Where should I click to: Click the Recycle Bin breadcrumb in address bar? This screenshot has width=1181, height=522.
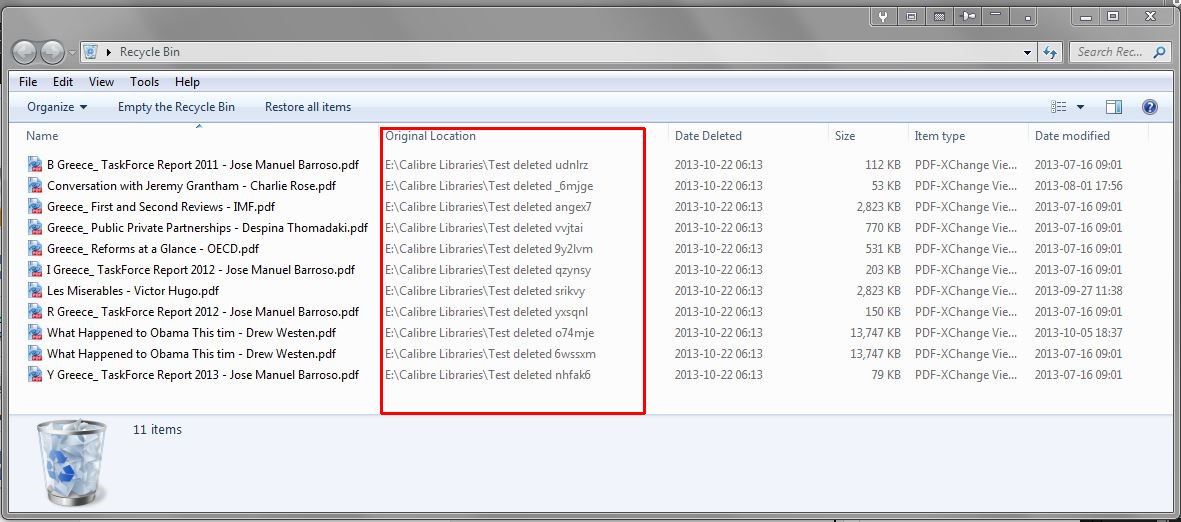(149, 52)
